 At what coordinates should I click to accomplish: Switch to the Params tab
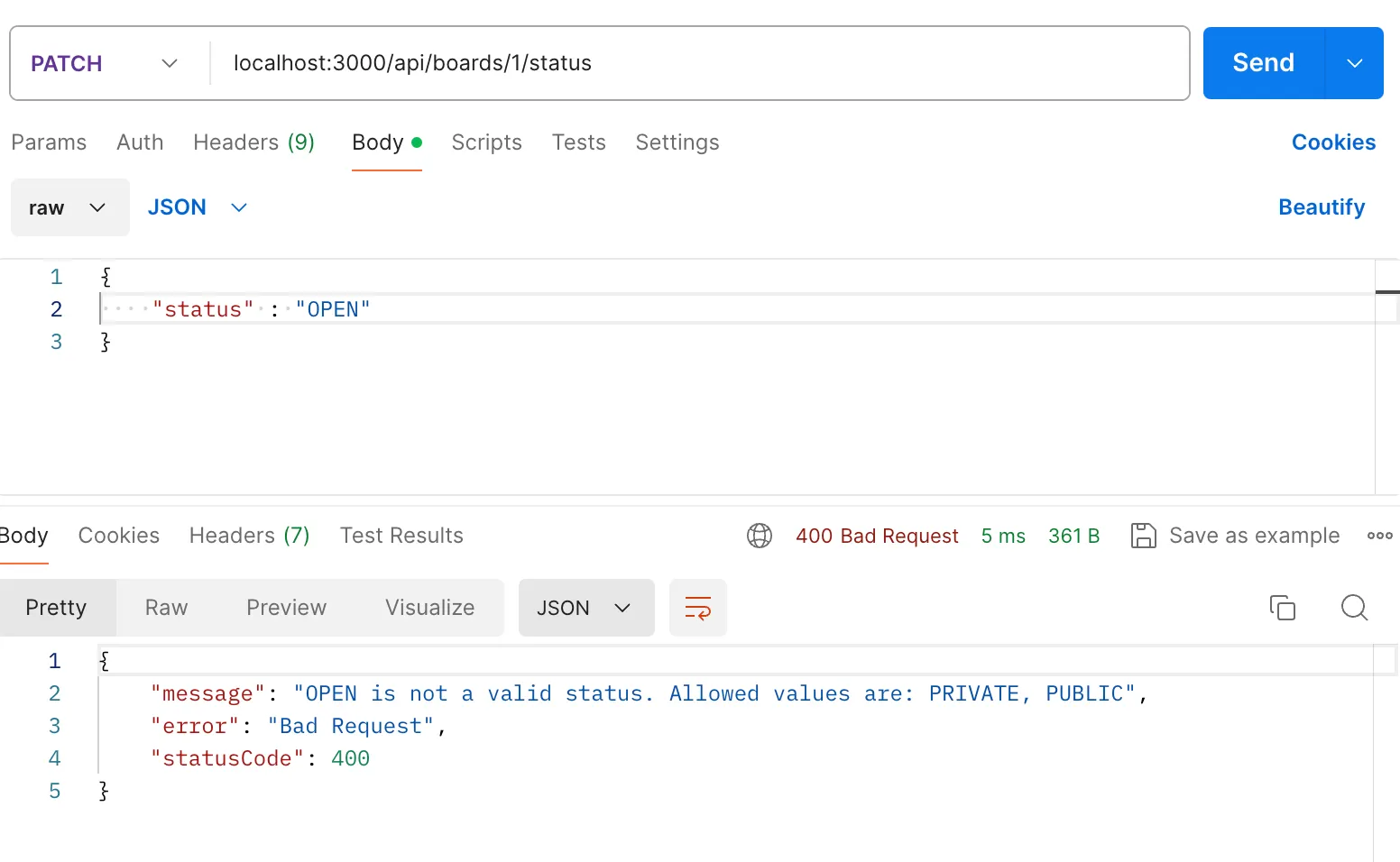point(49,142)
